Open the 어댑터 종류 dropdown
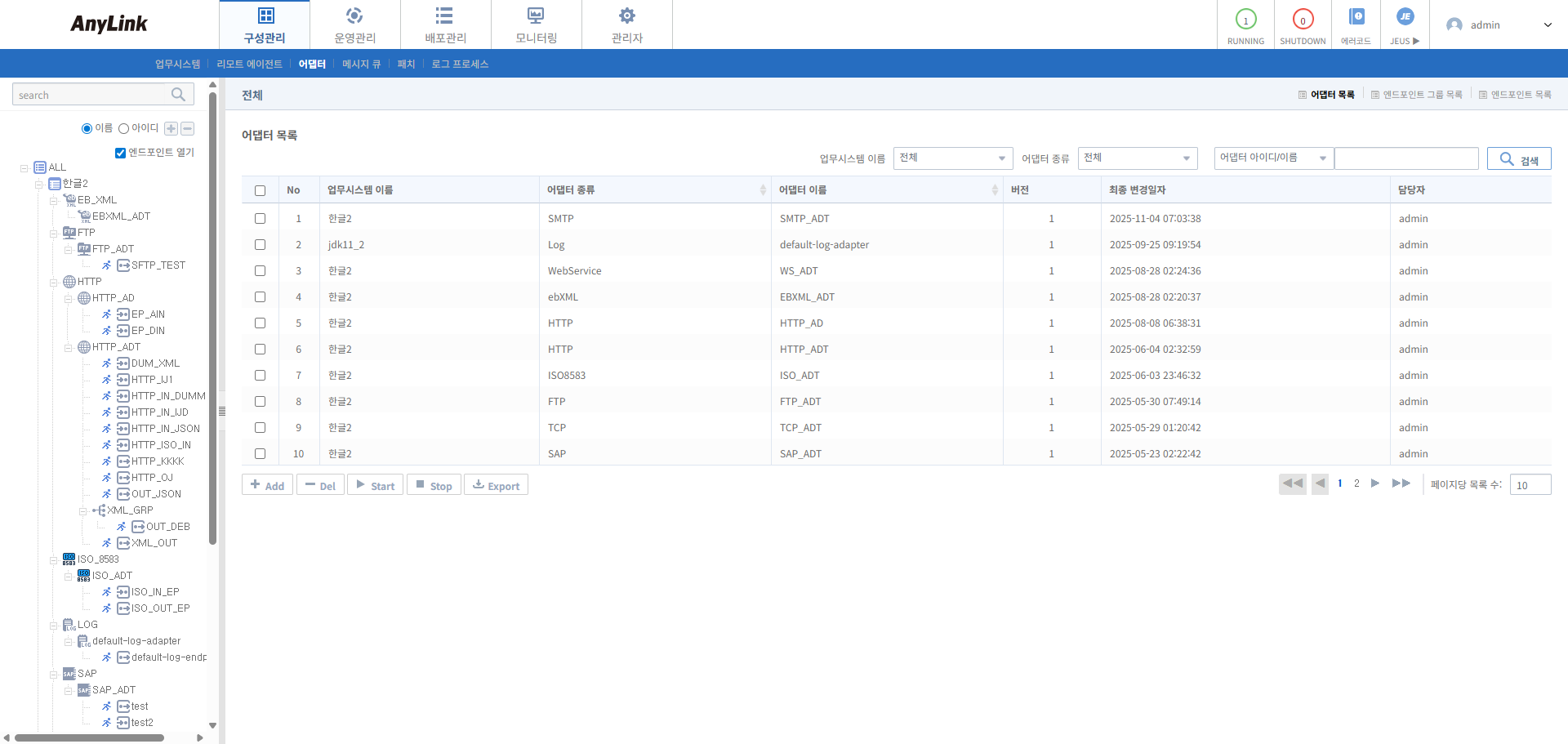1568x744 pixels. coord(1137,158)
